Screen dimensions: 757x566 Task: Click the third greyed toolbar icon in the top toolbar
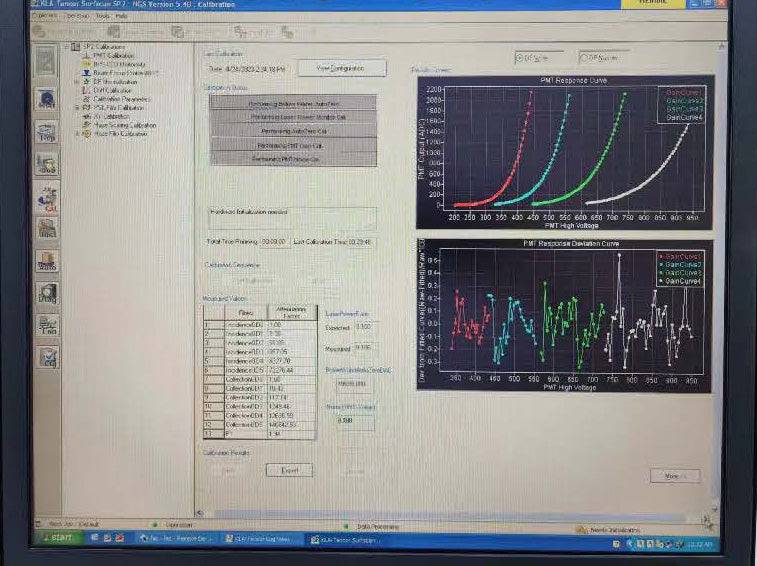pos(178,32)
